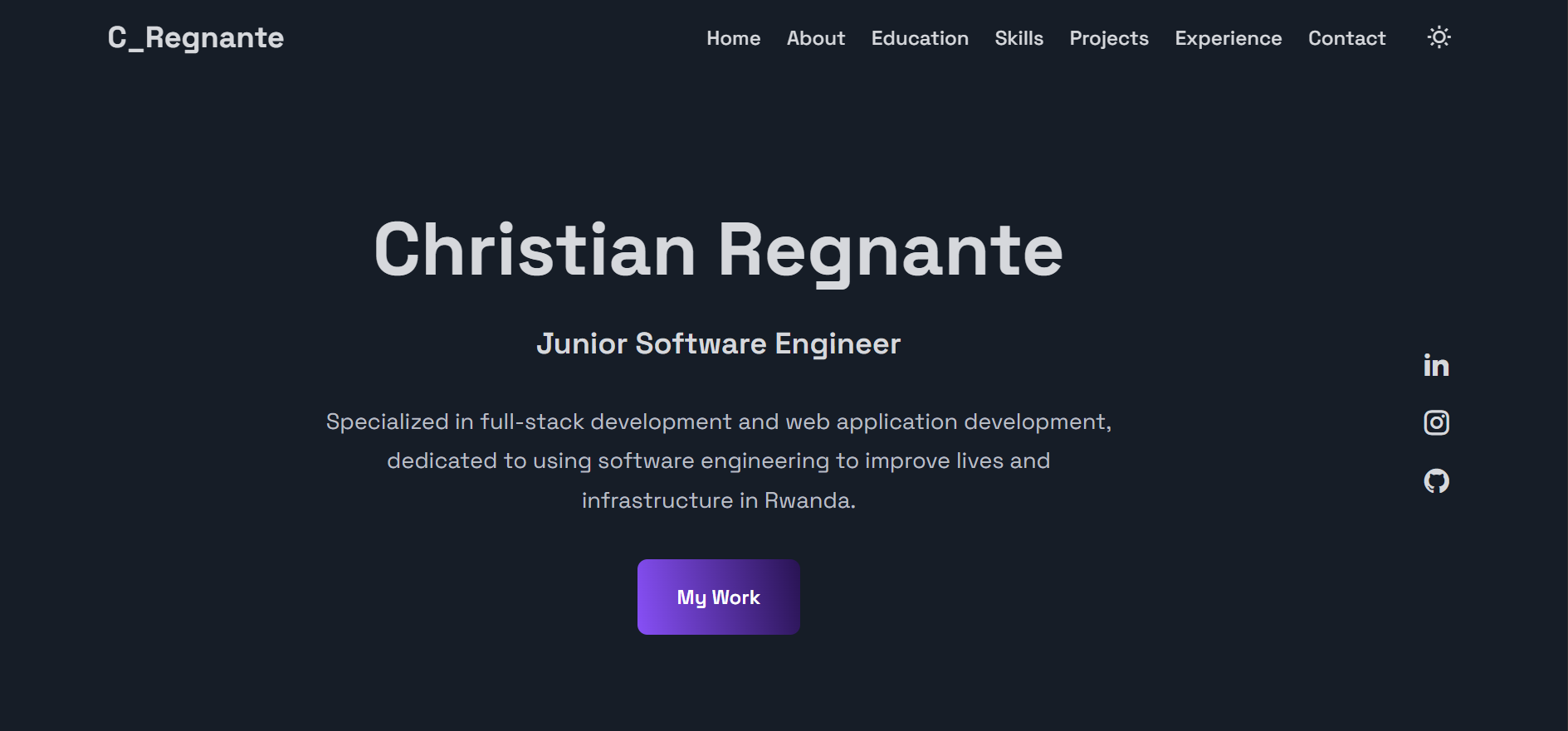Click the word "Rwanda" in the description
The width and height of the screenshot is (1568, 731).
click(x=808, y=500)
